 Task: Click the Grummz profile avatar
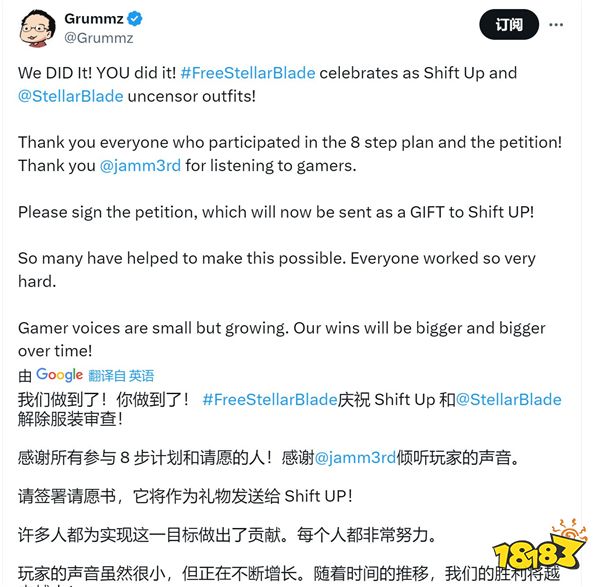pos(37,28)
